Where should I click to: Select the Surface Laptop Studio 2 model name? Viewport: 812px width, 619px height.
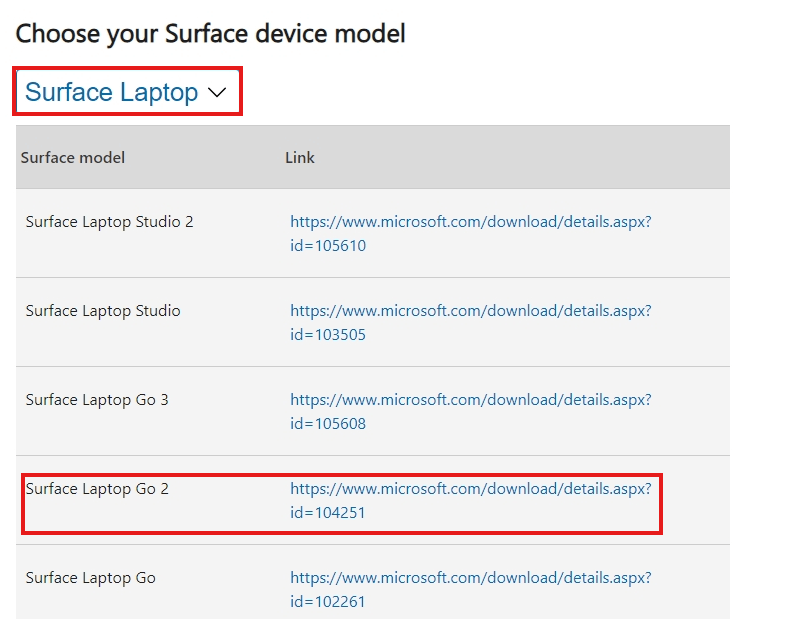[109, 222]
